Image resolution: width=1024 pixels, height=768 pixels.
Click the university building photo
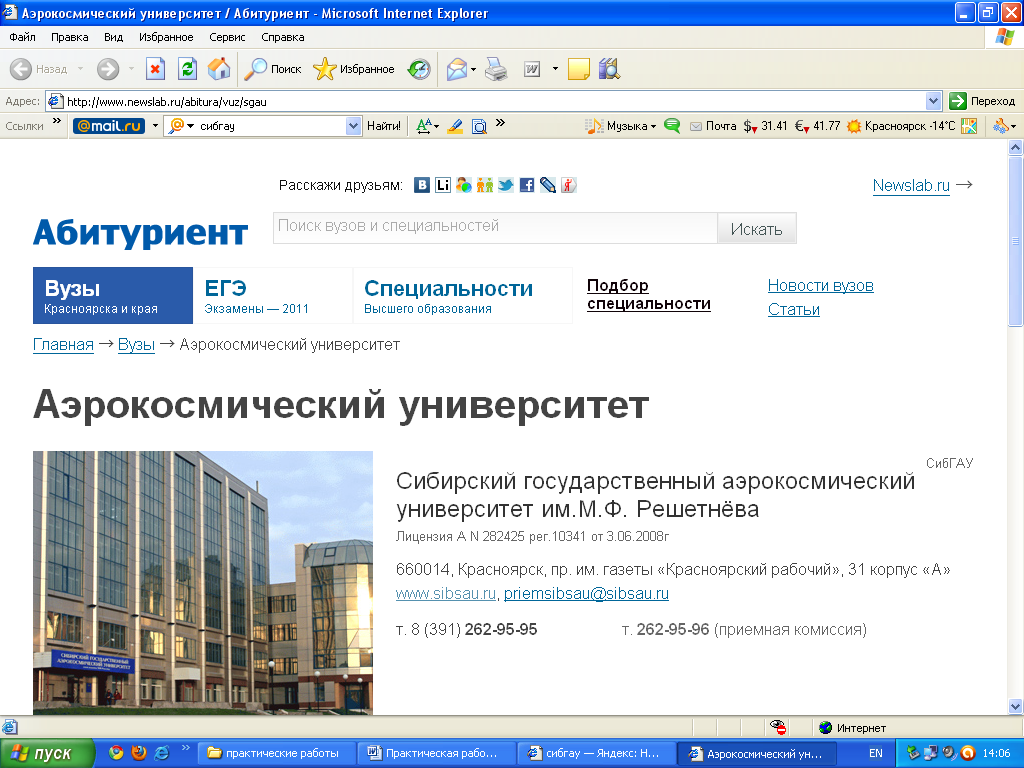point(203,583)
